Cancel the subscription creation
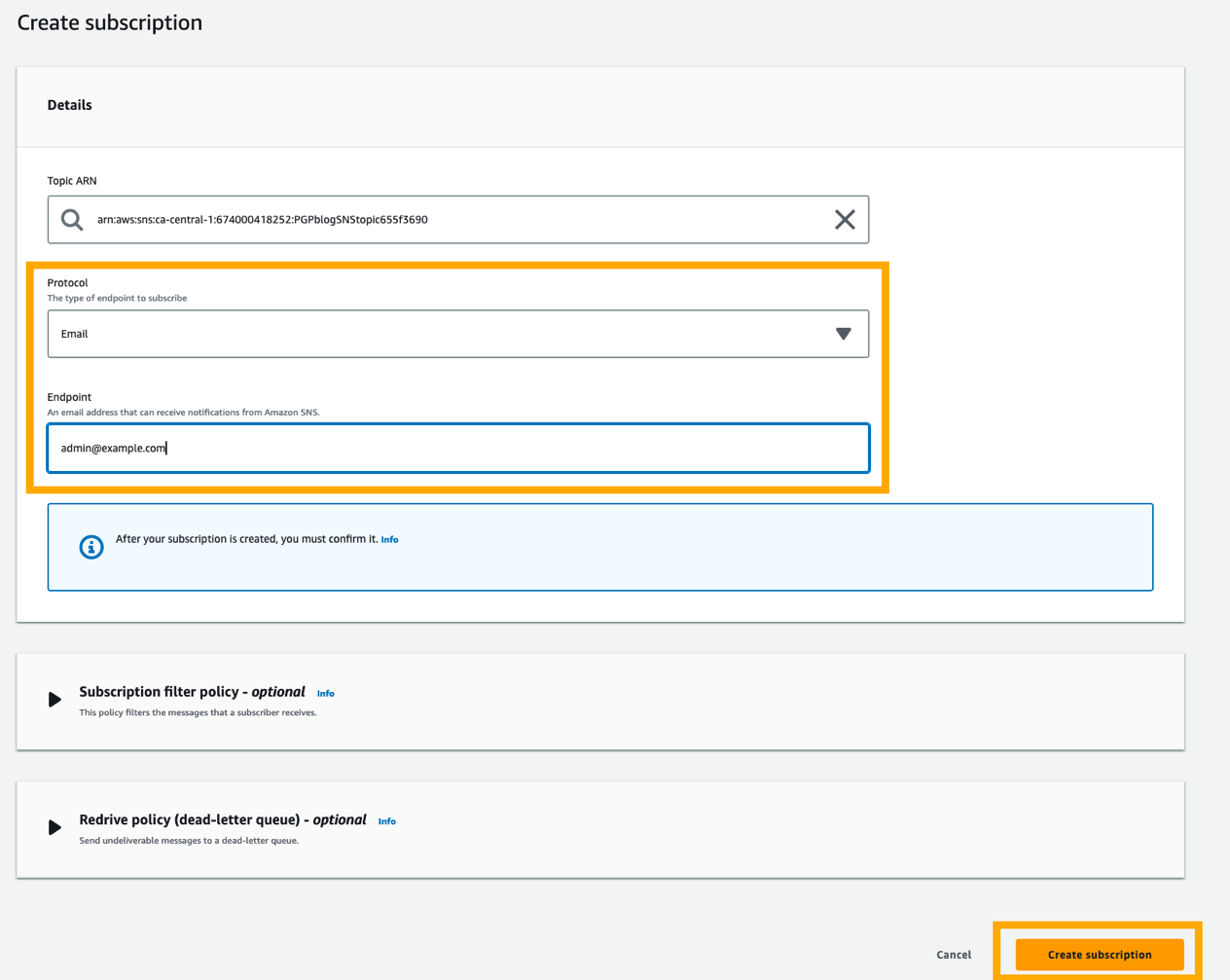1230x980 pixels. tap(953, 955)
